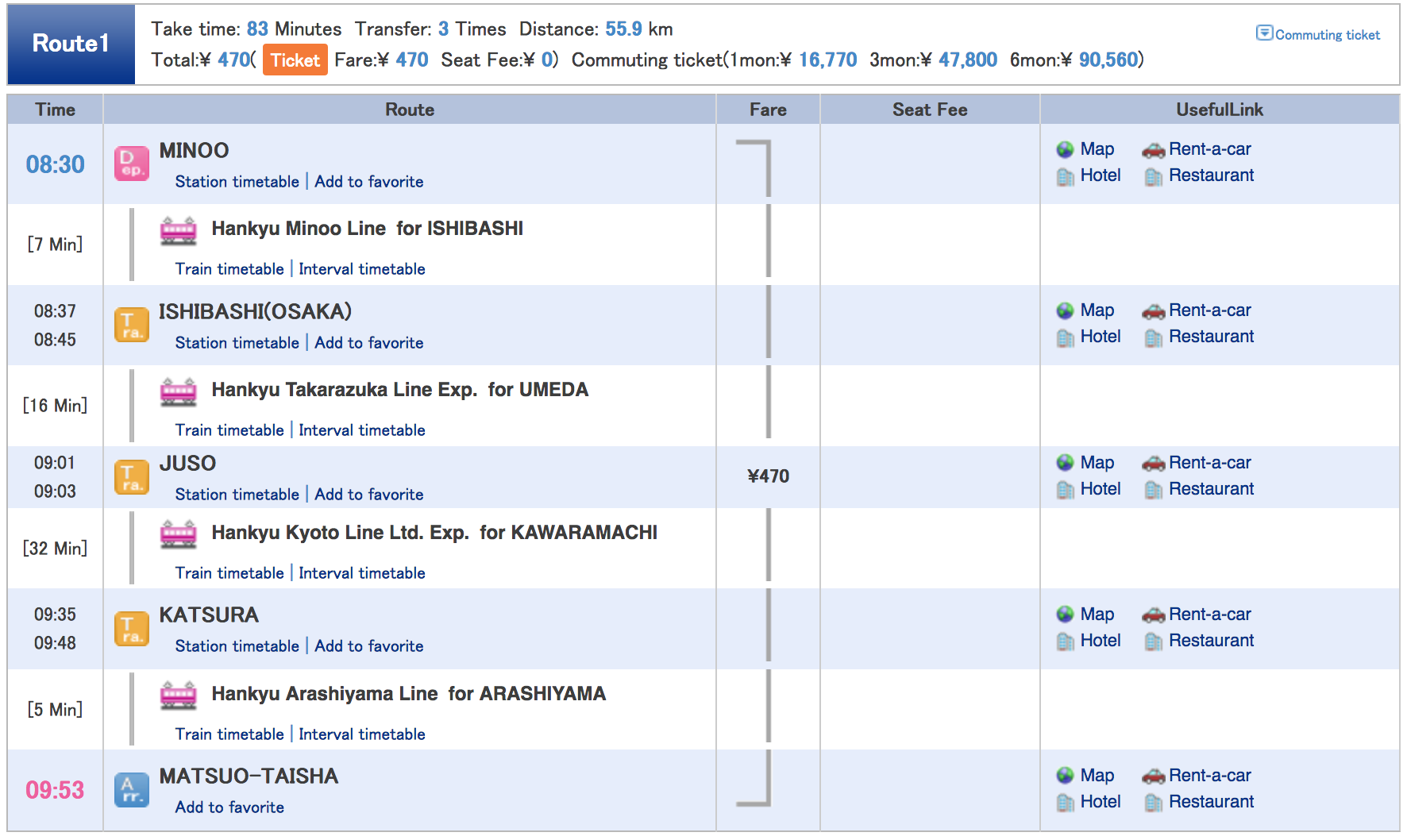This screenshot has height=840, width=1407.
Task: Open KATSURA Station timetable
Action: tap(237, 646)
